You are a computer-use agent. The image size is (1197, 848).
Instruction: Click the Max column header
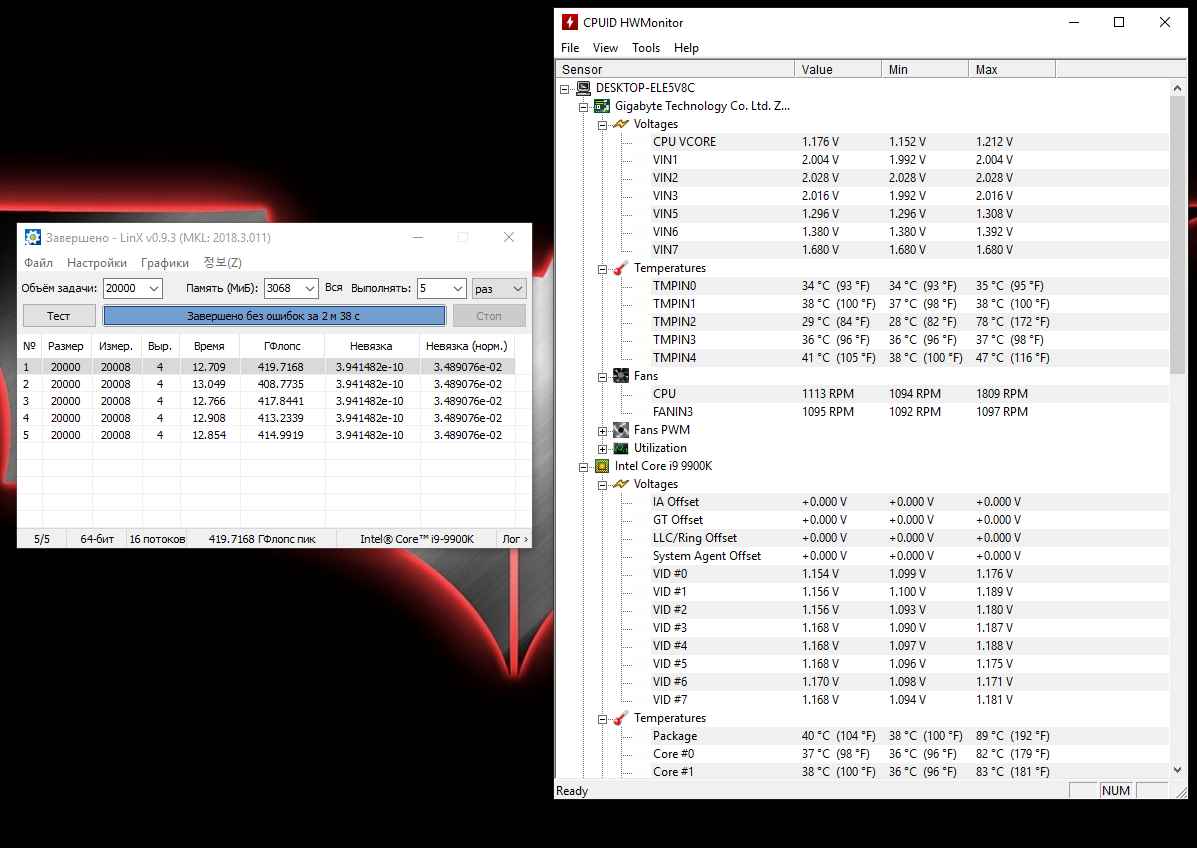1012,69
